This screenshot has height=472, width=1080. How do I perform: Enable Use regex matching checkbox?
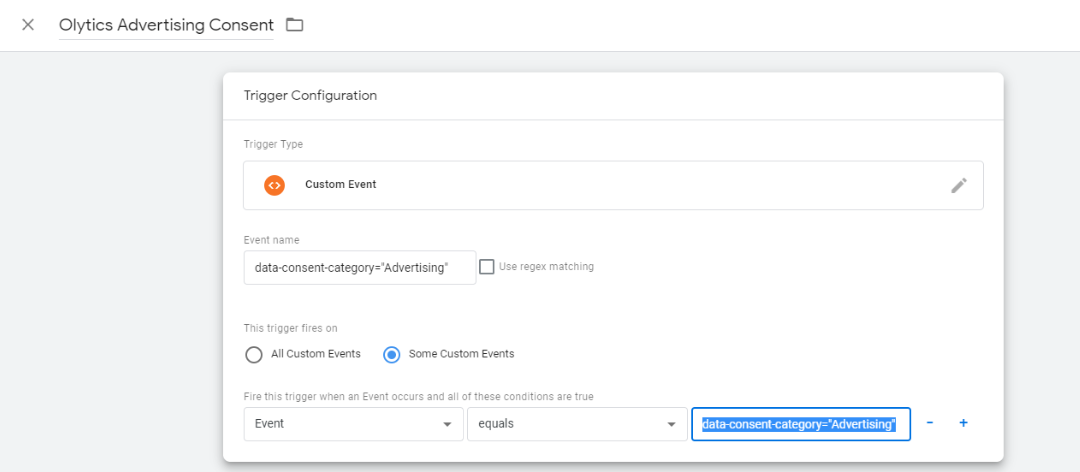(487, 267)
